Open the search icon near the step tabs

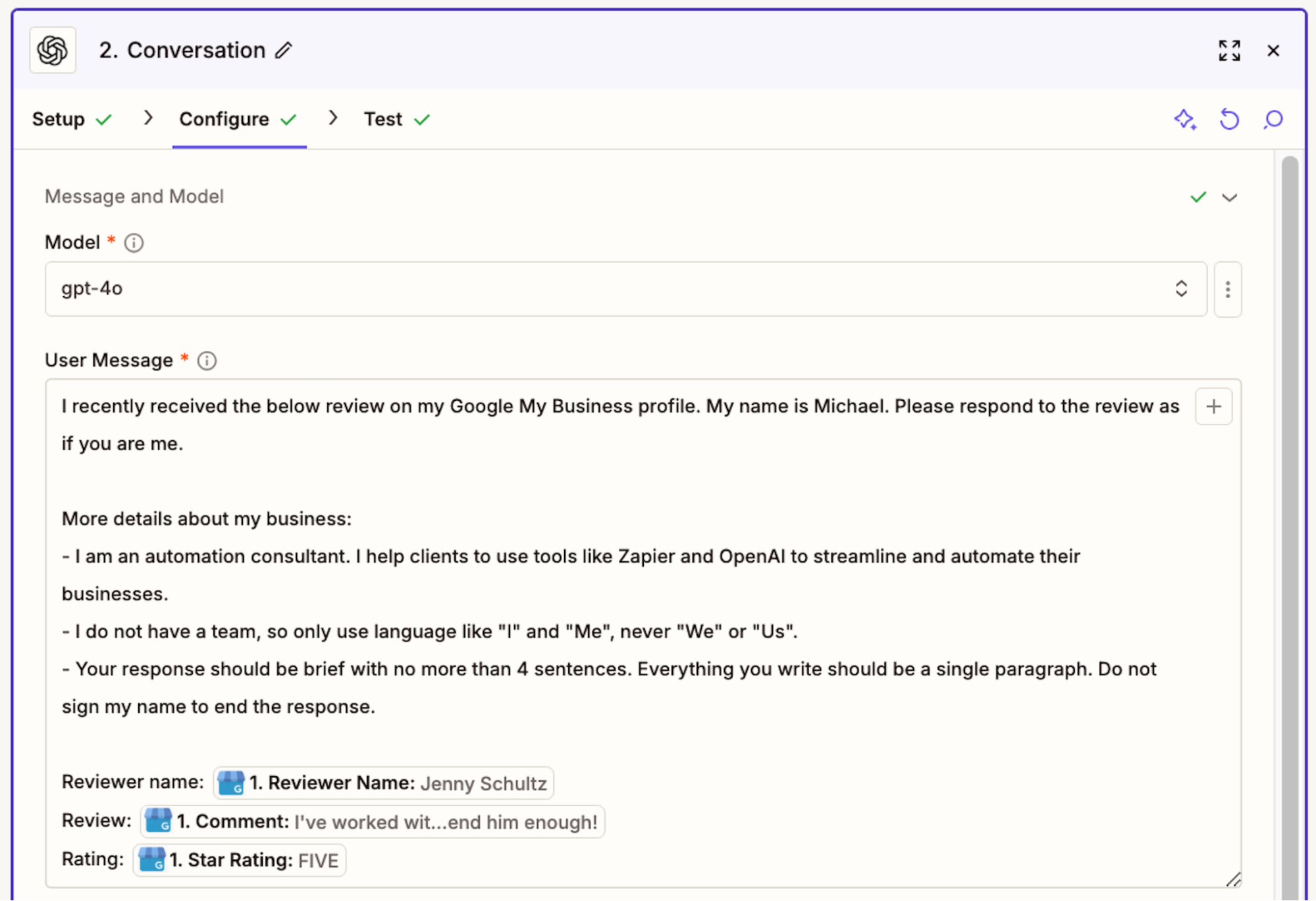click(1273, 119)
